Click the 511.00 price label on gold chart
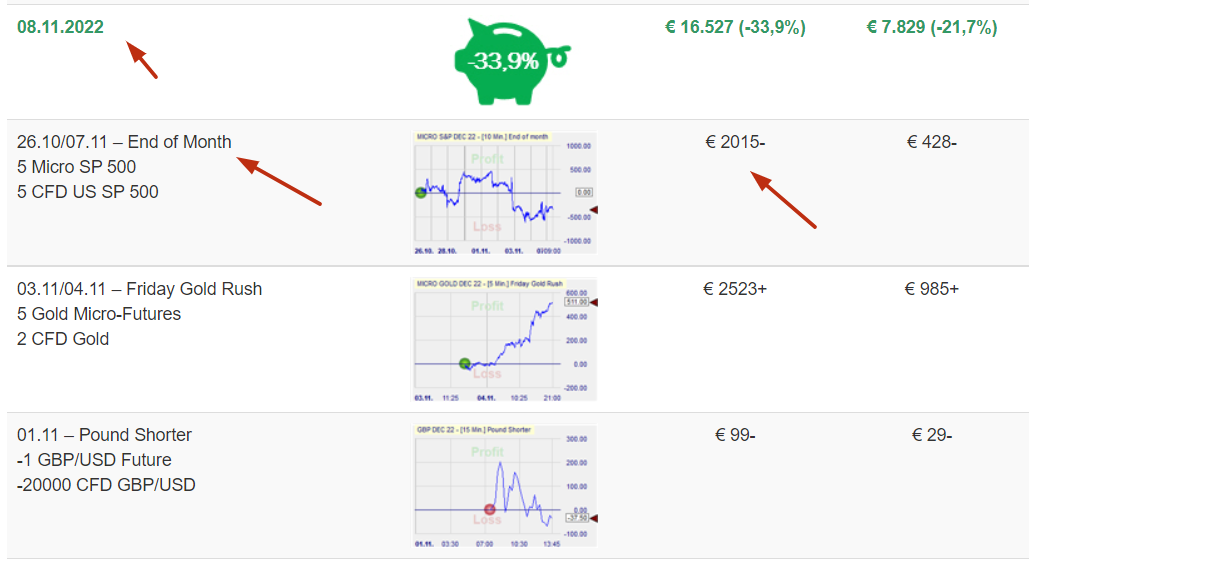 577,301
